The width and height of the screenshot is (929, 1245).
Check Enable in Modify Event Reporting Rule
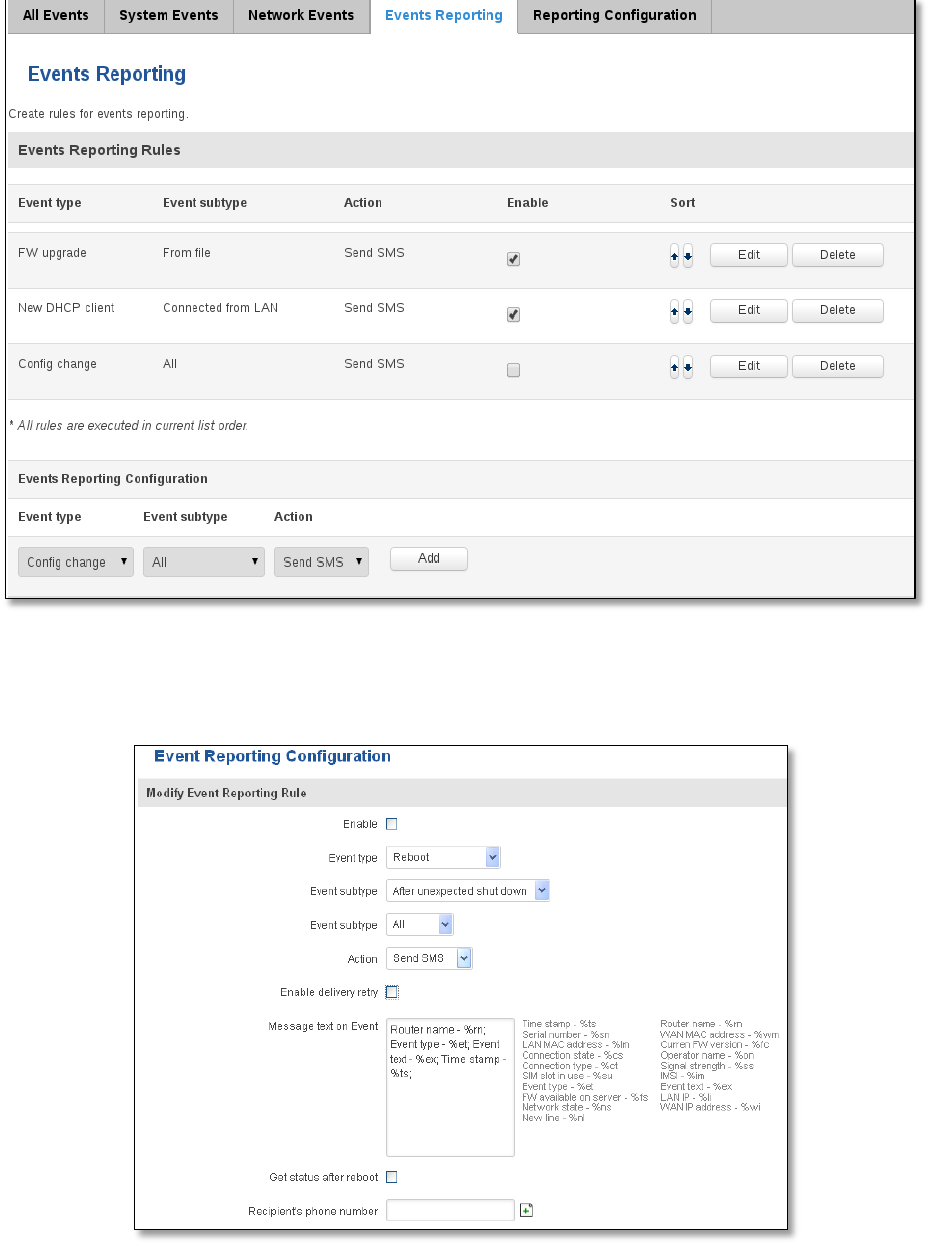click(392, 824)
